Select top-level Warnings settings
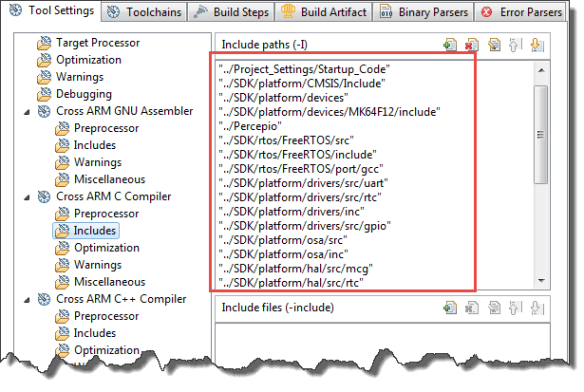The image size is (584, 392). pos(70,77)
